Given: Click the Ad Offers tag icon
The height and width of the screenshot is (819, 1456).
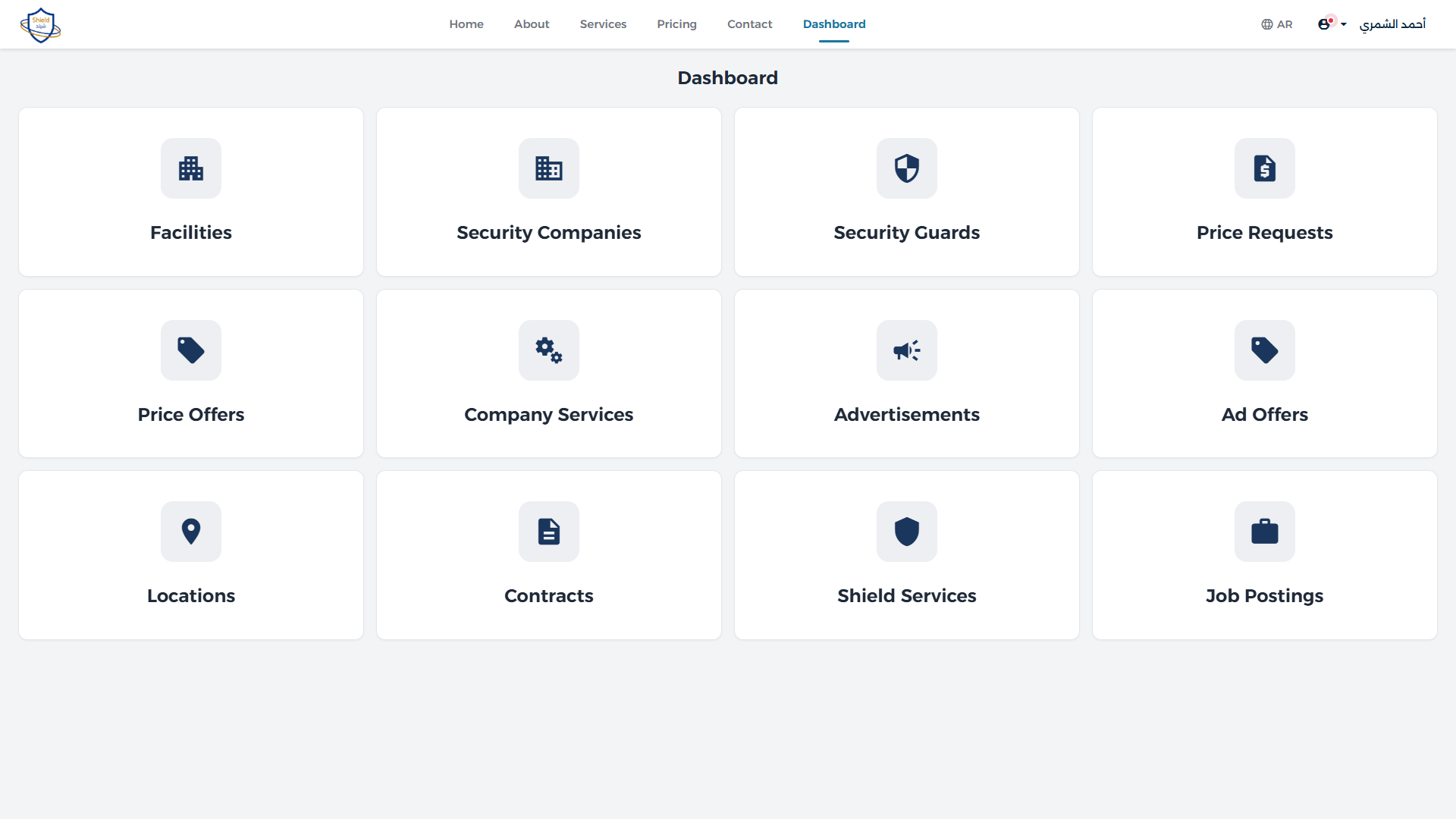Looking at the screenshot, I should 1264,350.
